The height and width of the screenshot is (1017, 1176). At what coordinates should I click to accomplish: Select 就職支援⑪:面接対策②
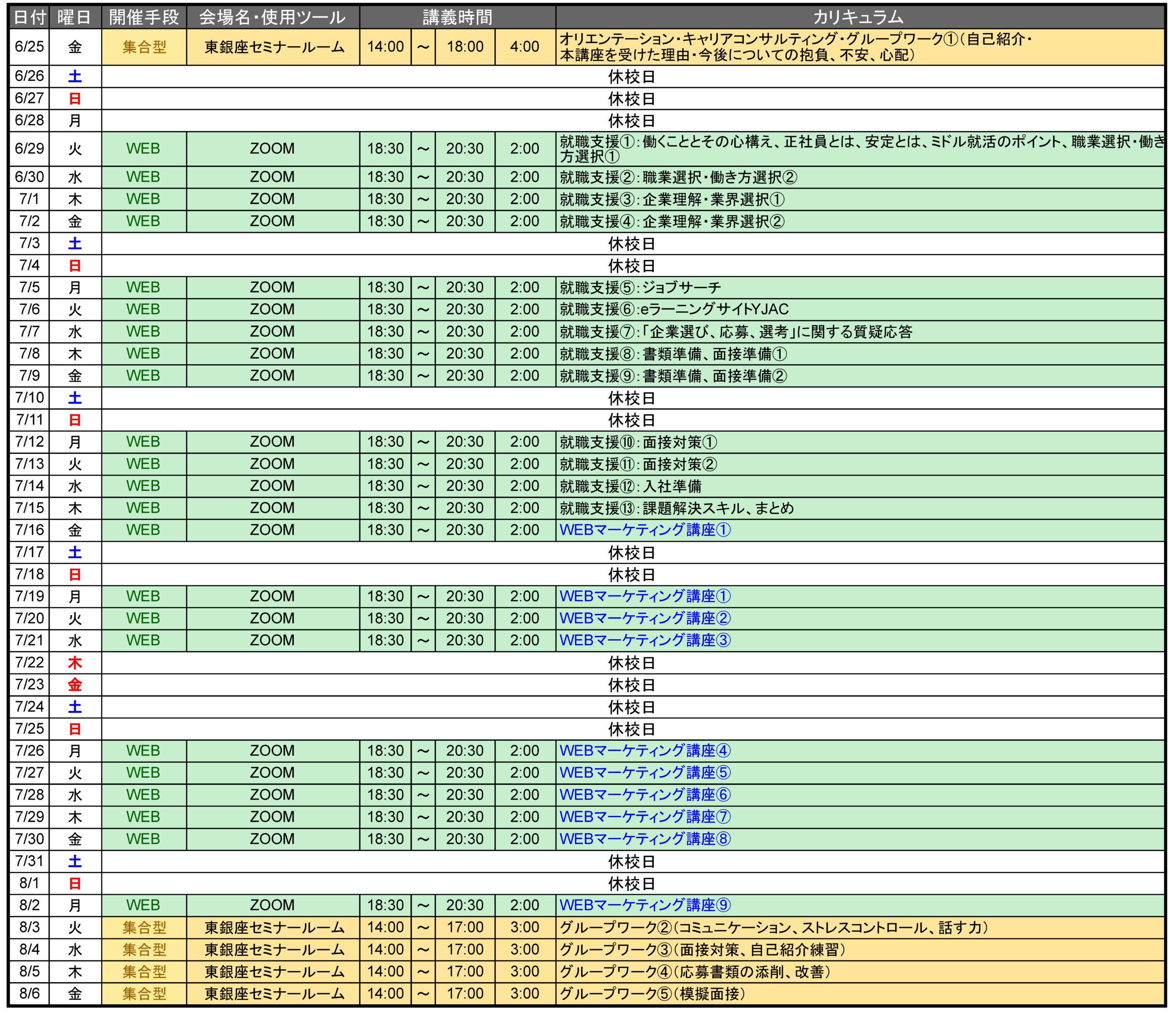pyautogui.click(x=639, y=464)
